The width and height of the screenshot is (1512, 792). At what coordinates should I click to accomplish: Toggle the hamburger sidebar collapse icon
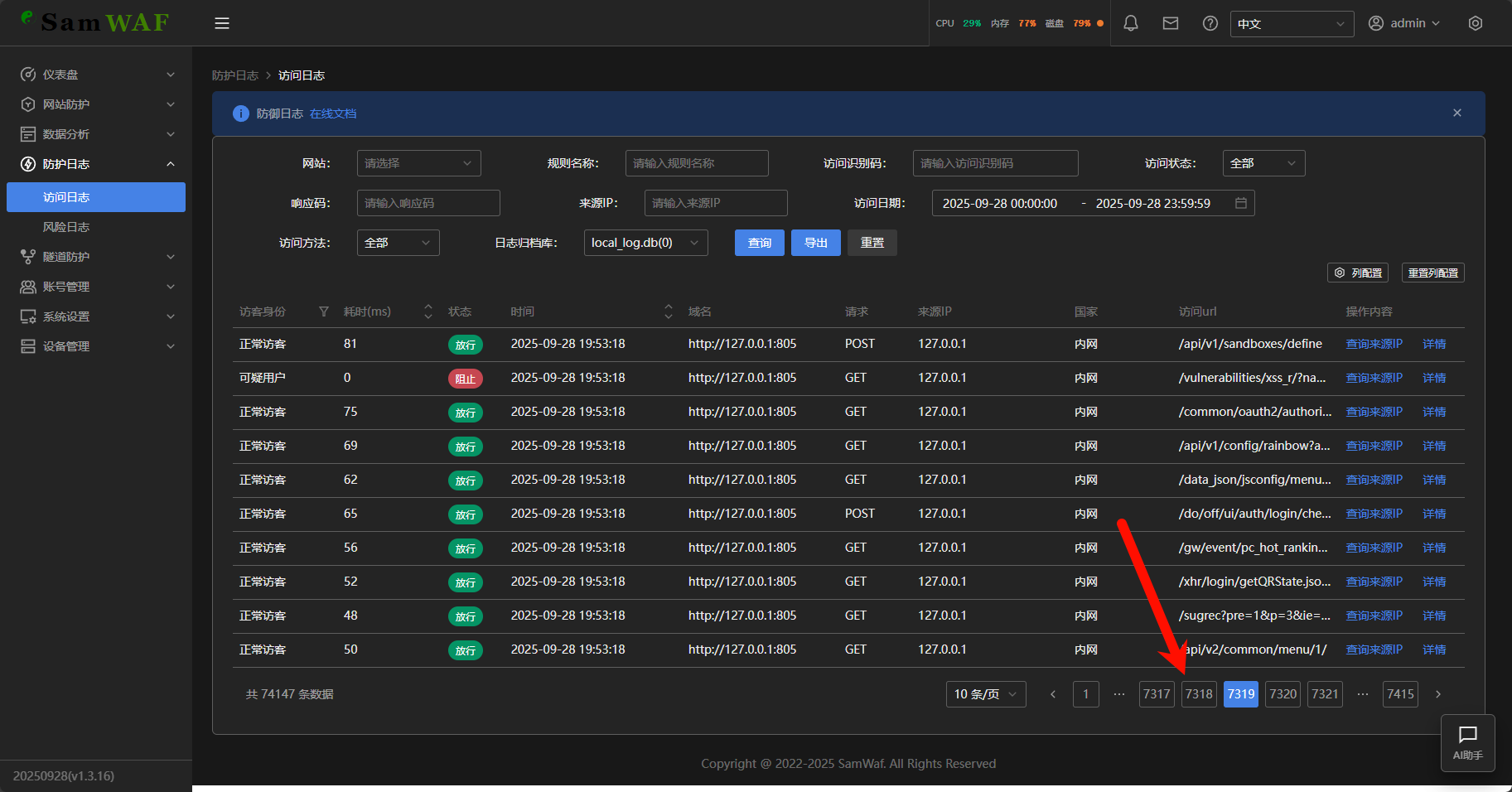pyautogui.click(x=222, y=23)
